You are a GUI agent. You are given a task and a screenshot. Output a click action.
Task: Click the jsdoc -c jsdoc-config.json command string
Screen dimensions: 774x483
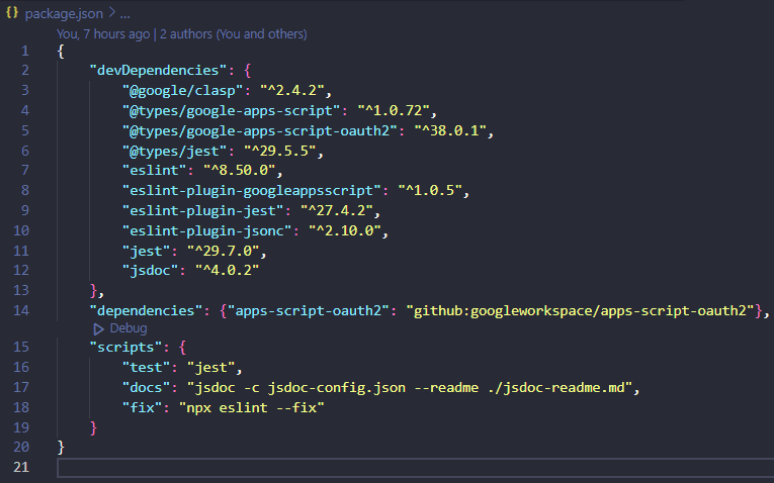click(x=410, y=388)
